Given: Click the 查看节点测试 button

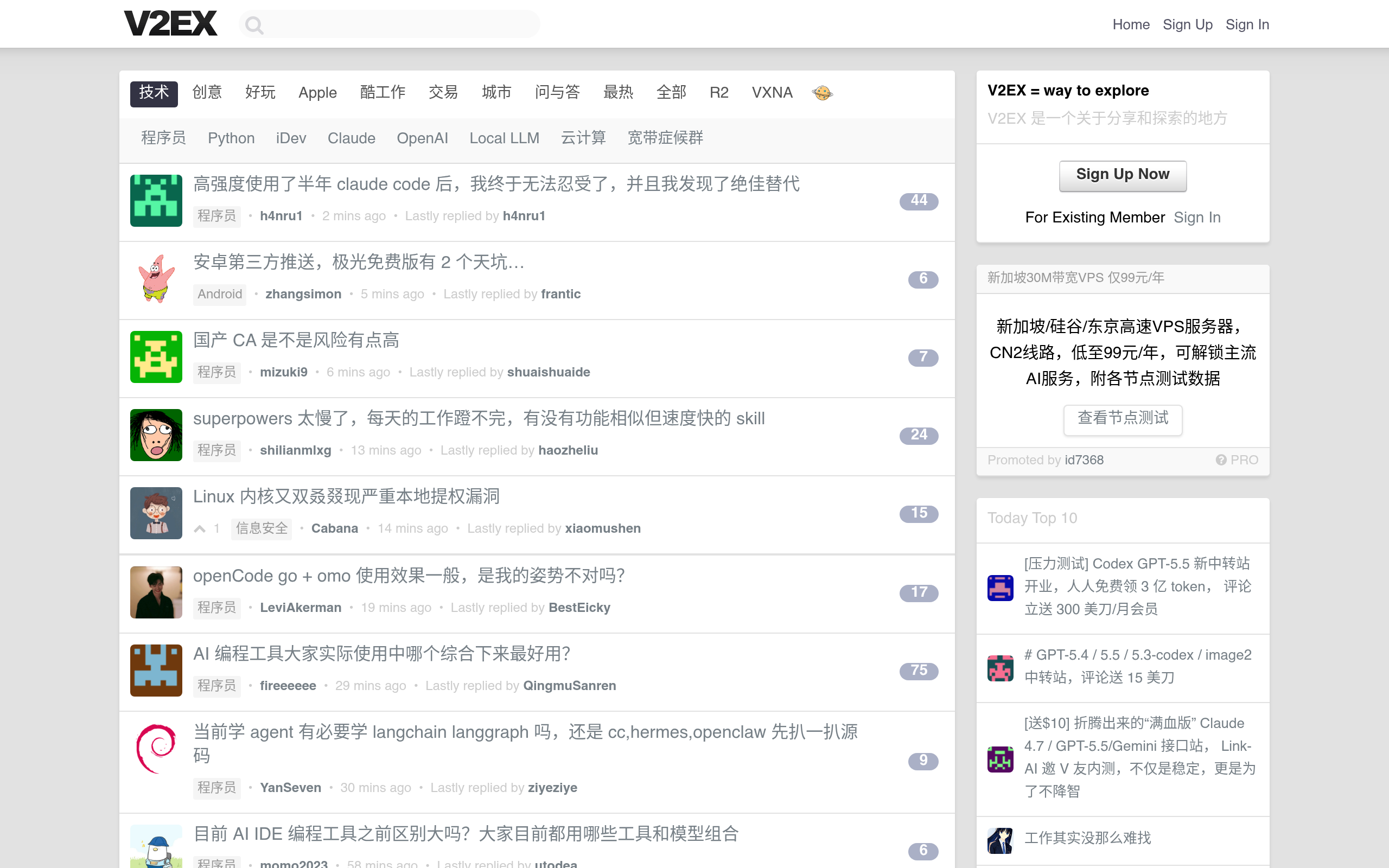Looking at the screenshot, I should [1123, 418].
